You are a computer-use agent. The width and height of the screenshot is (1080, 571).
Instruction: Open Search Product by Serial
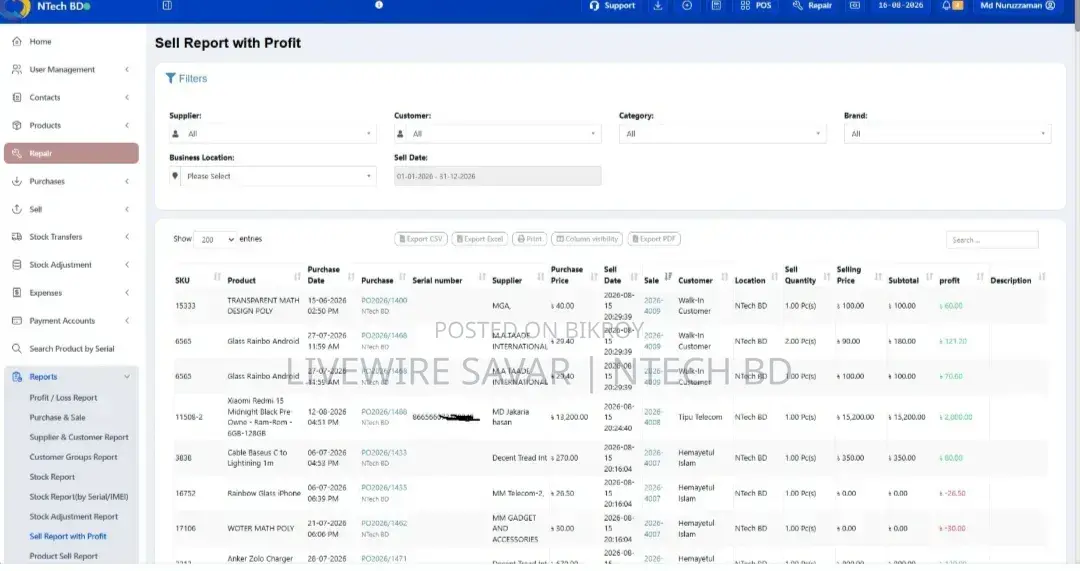coord(71,349)
